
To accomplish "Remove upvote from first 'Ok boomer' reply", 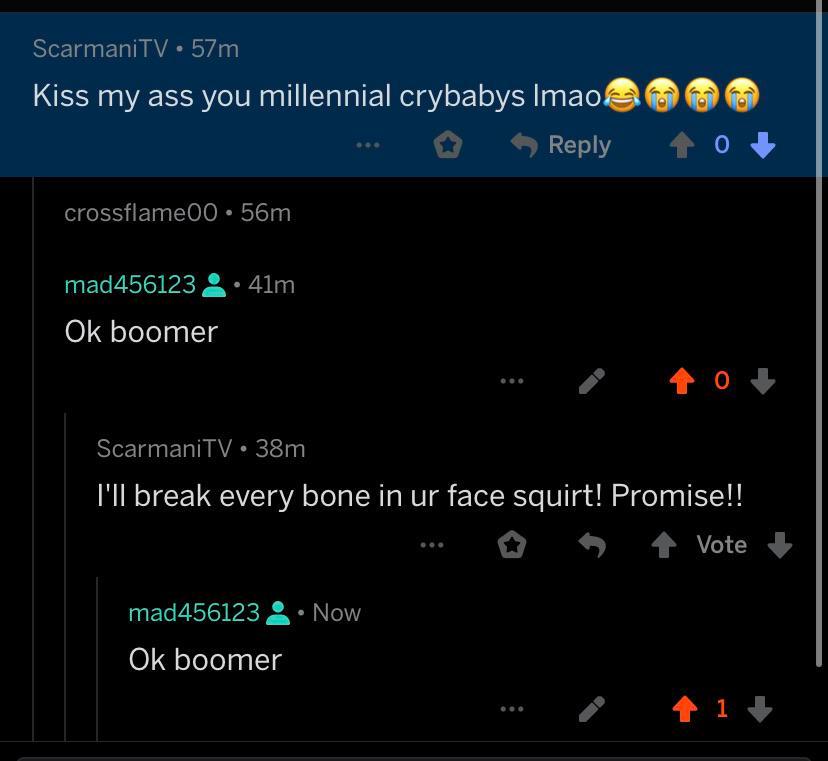I will coord(681,380).
